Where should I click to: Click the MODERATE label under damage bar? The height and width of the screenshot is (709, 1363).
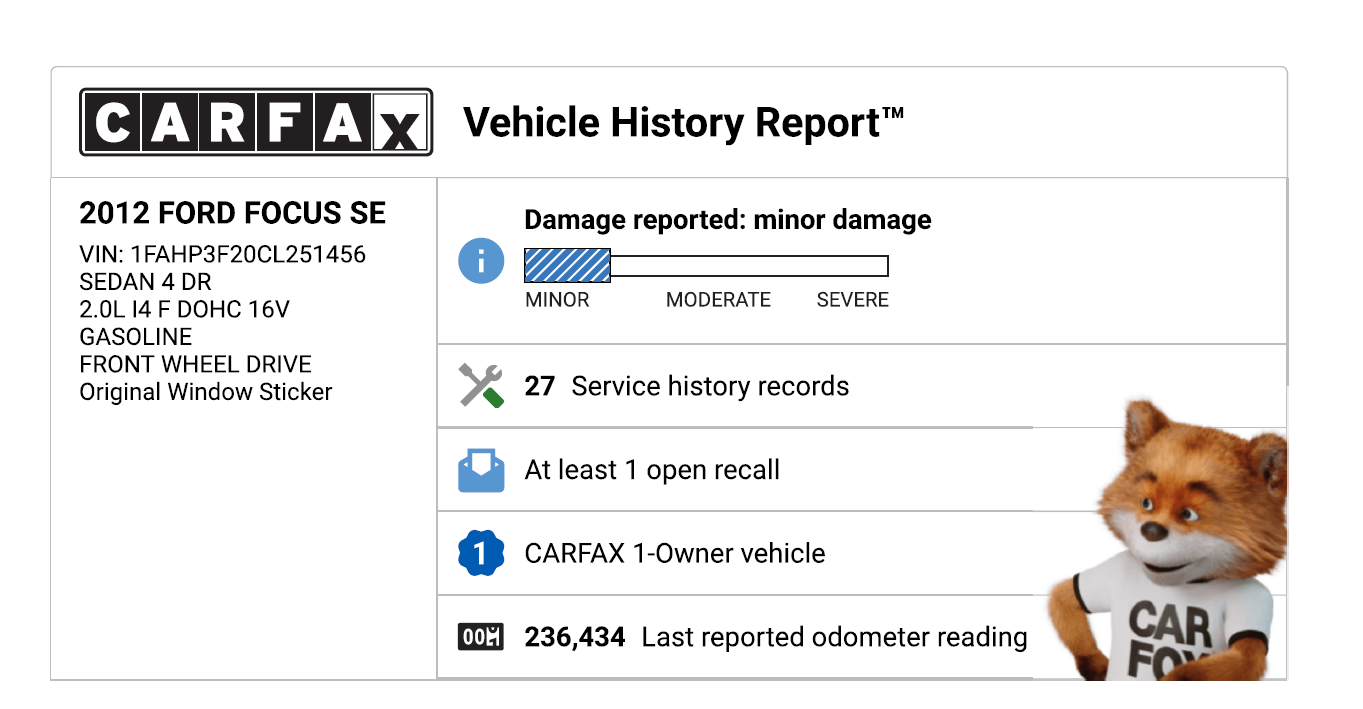click(x=718, y=300)
